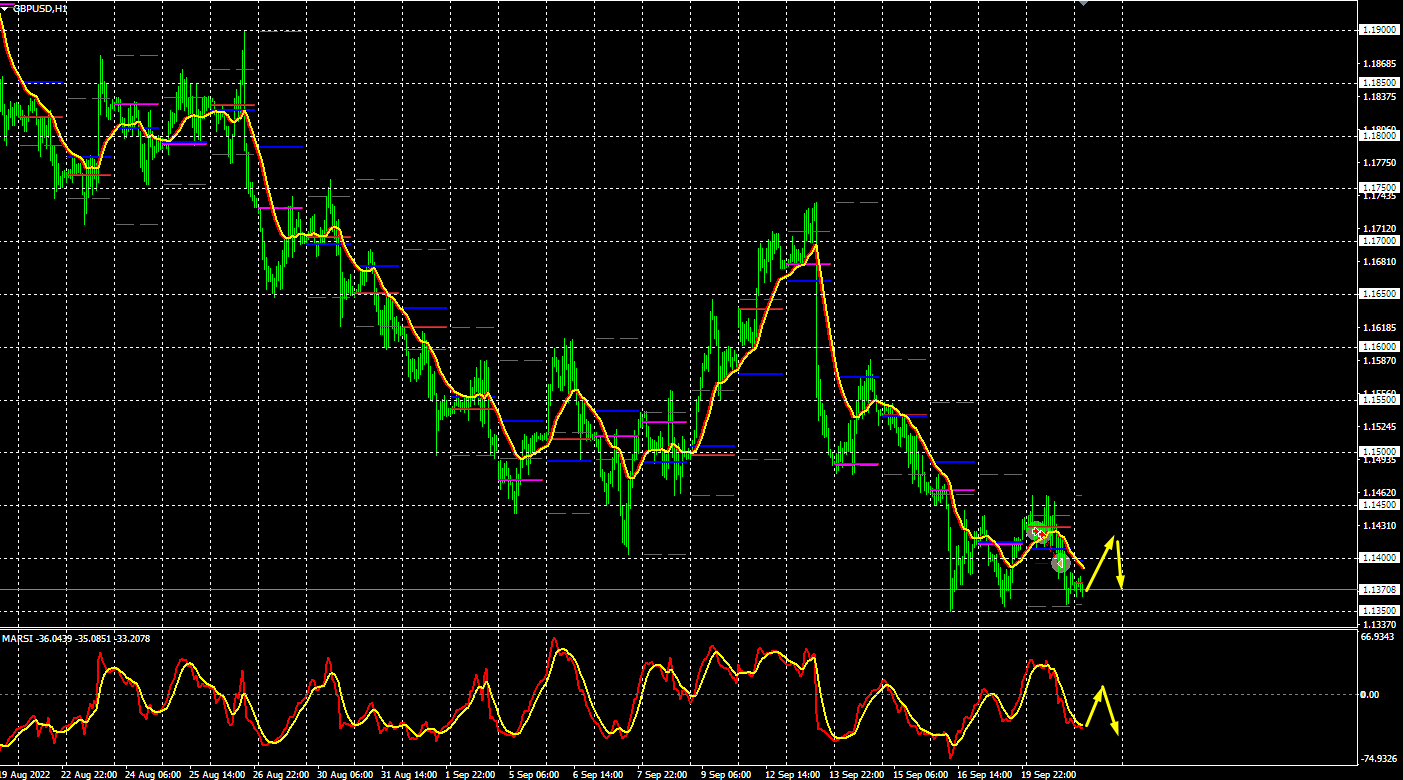
Task: Click the MARSI indicator values label
Action: click(76, 638)
